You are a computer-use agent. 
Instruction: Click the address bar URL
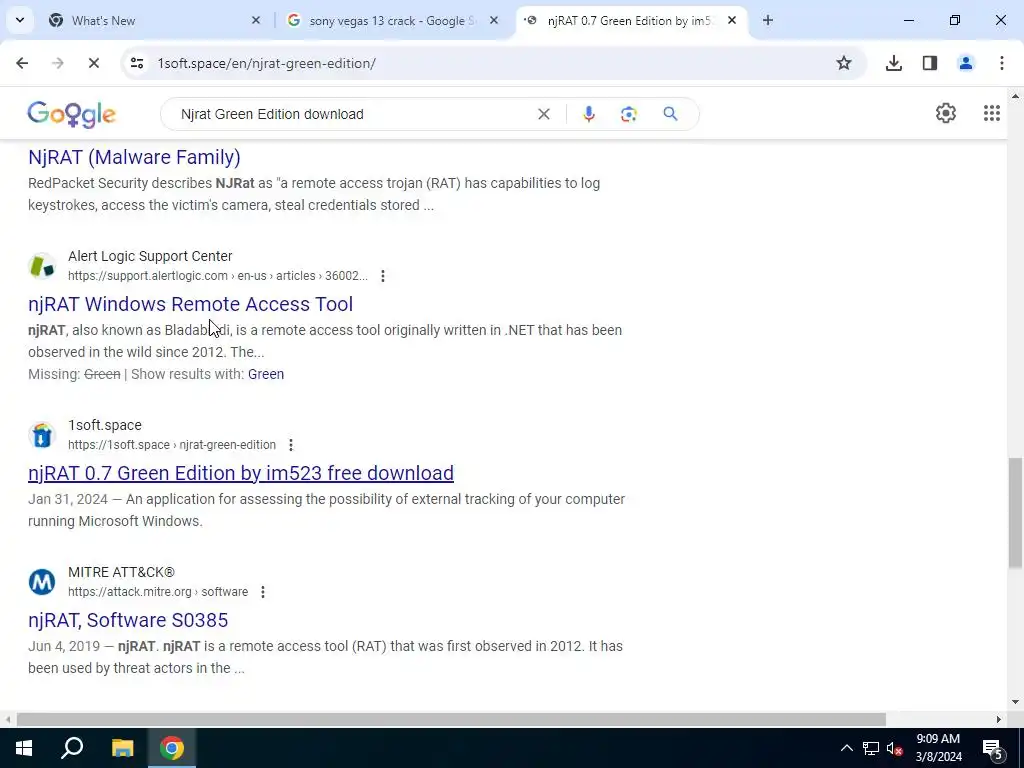[266, 63]
